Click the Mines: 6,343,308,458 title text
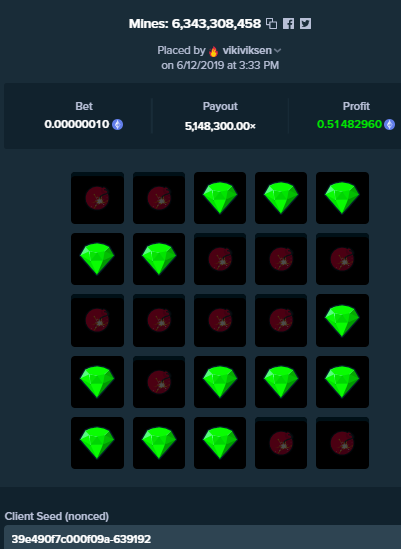The image size is (401, 549). pos(195,24)
